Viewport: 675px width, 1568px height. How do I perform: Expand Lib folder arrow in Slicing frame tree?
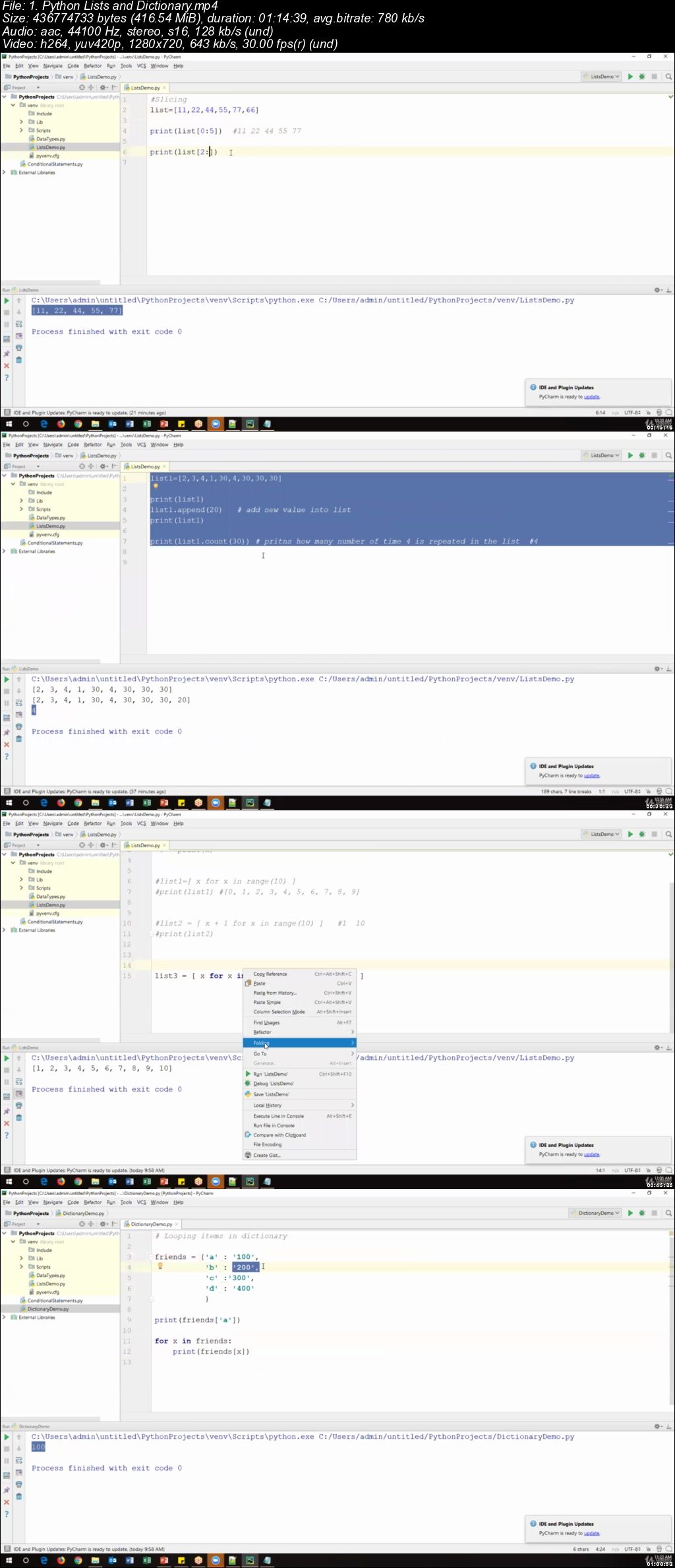point(21,123)
